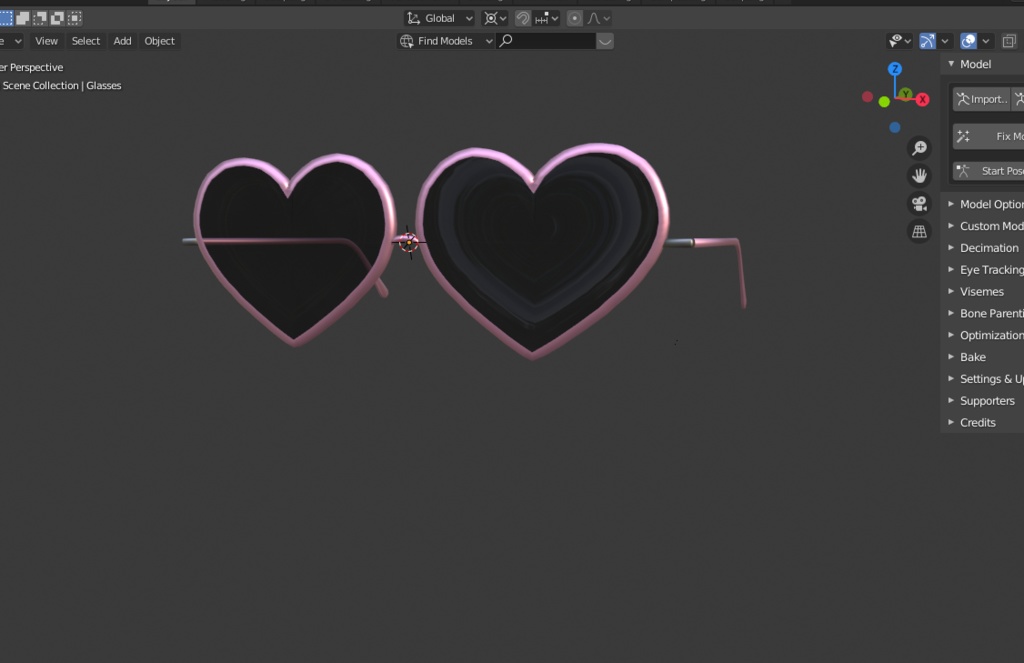Choose the Subtract selection mode icon
This screenshot has width=1024, height=663.
click(x=40, y=17)
